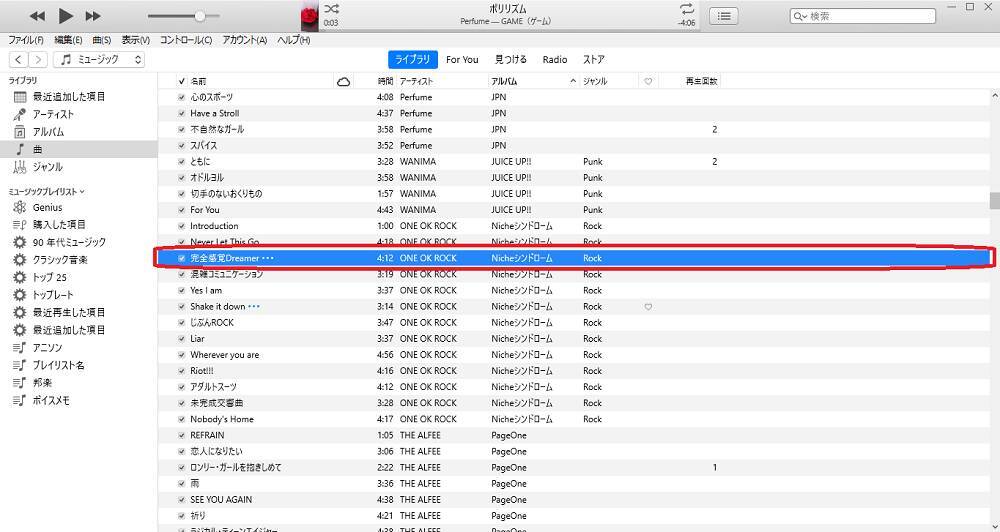Open the ミュージック media type dropdown

point(100,60)
